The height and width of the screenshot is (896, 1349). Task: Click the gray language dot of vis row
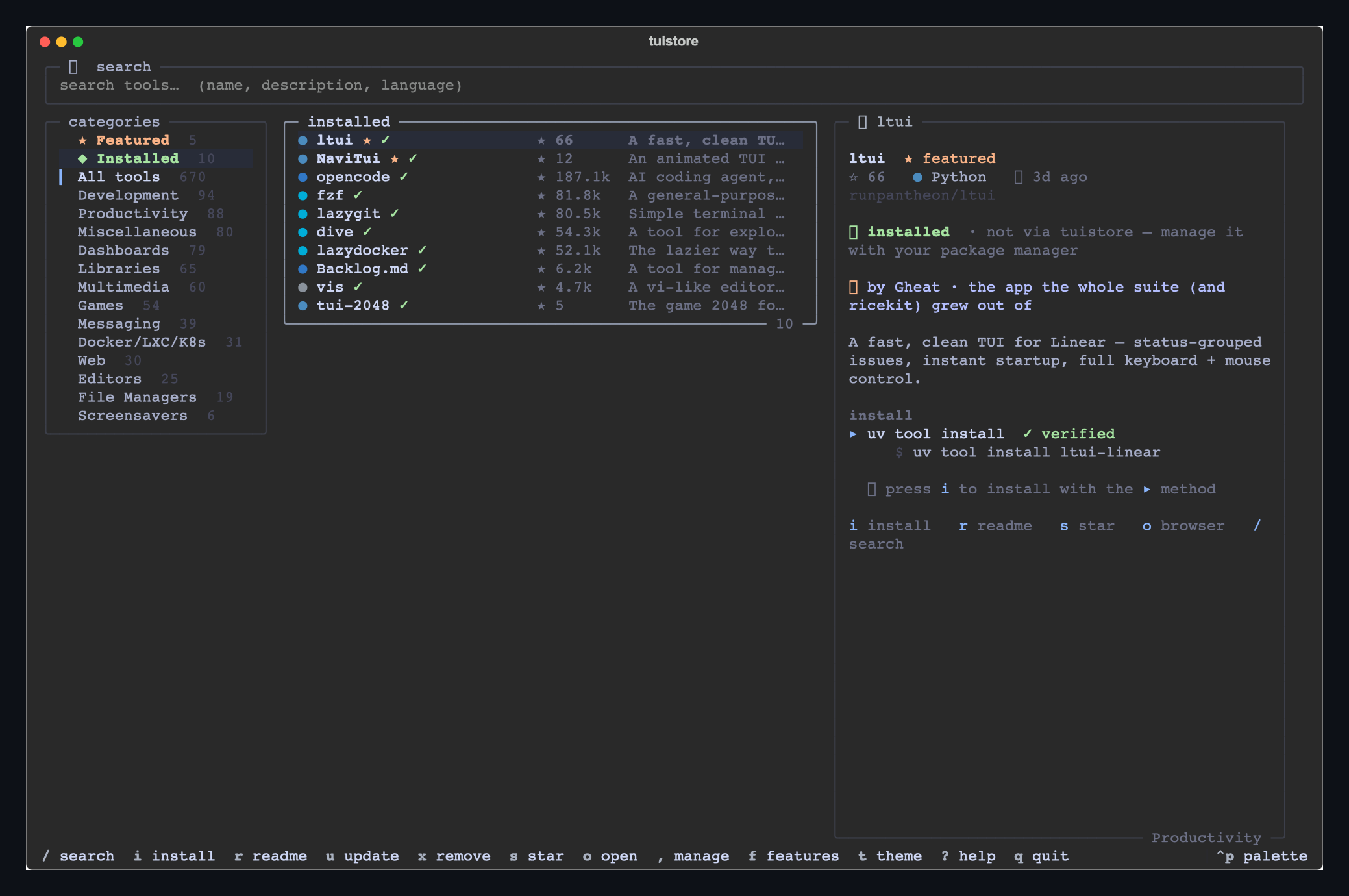click(303, 287)
